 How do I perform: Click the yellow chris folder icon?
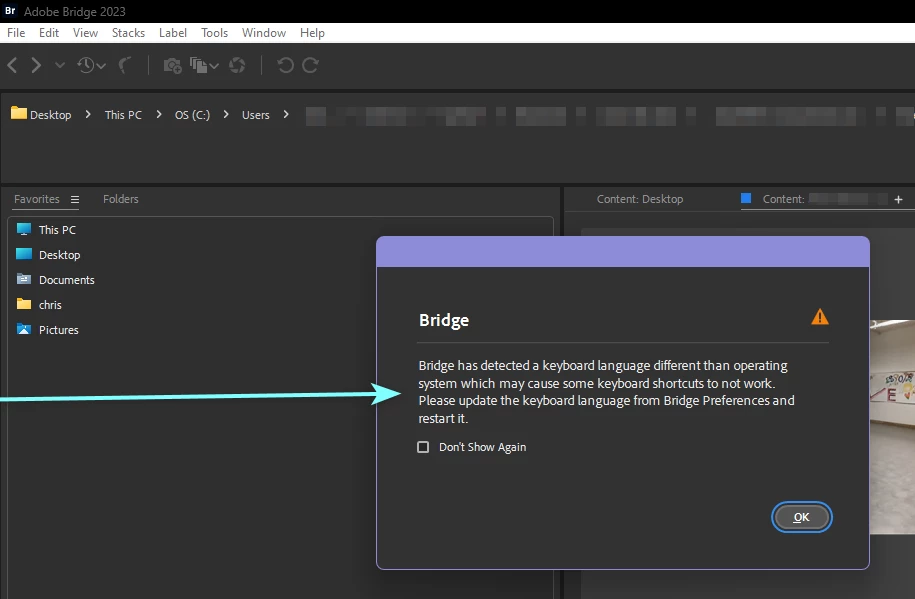tap(24, 304)
